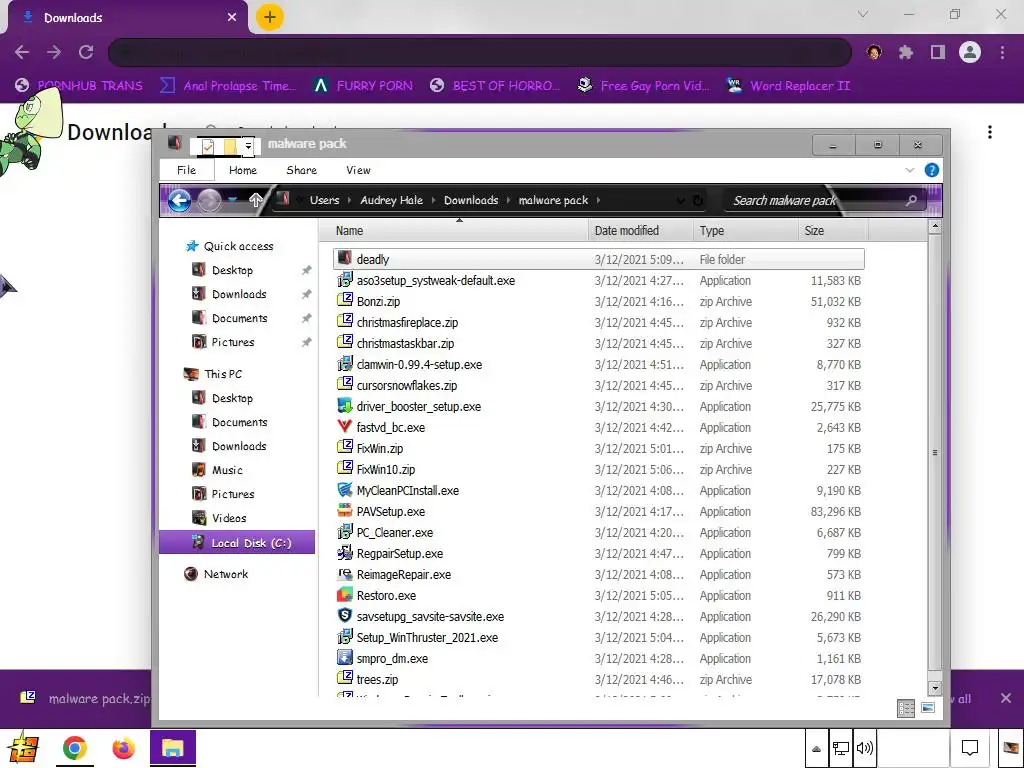Open Firefox from the taskbar
The width and height of the screenshot is (1024, 768).
tap(123, 748)
